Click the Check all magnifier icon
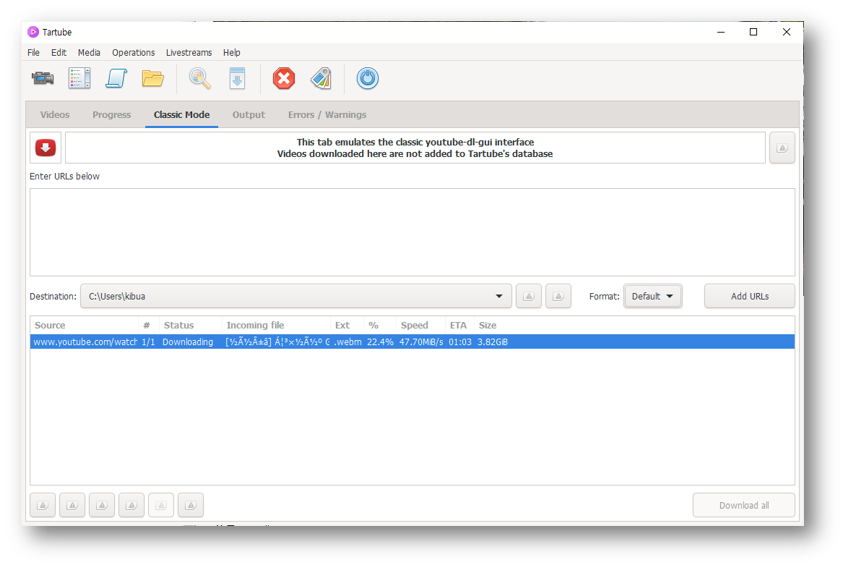This screenshot has width=845, height=567. tap(199, 79)
